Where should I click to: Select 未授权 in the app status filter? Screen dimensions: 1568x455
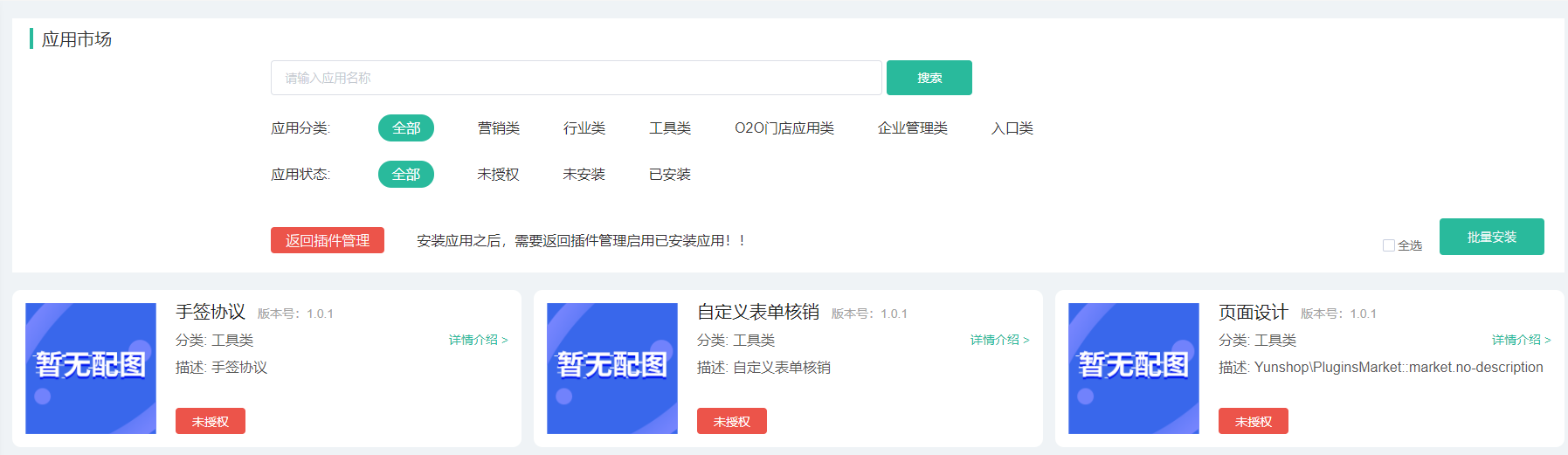point(498,175)
